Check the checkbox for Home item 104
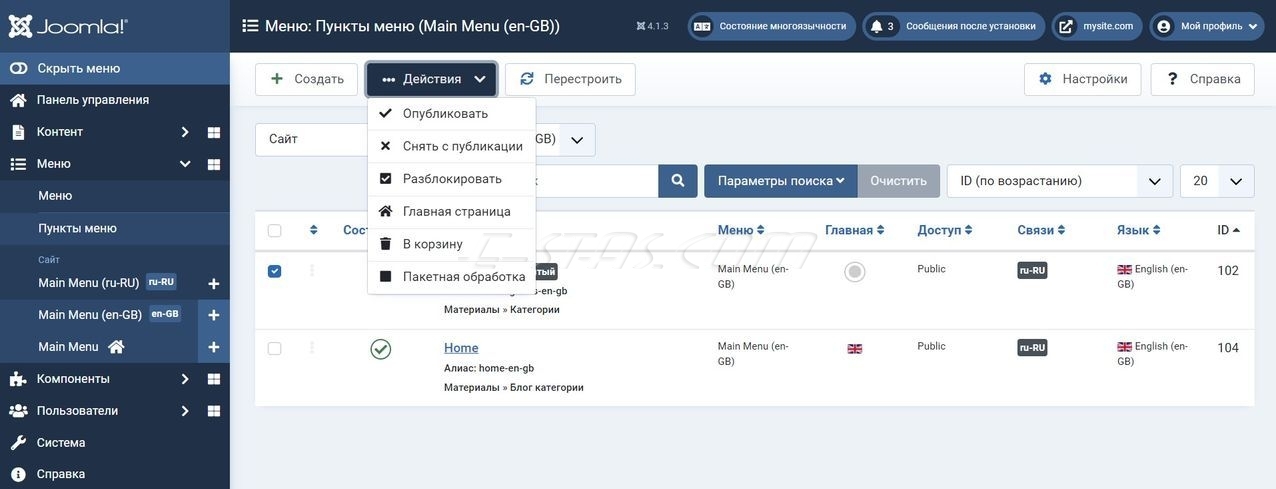Viewport: 1276px width, 489px height. click(274, 349)
